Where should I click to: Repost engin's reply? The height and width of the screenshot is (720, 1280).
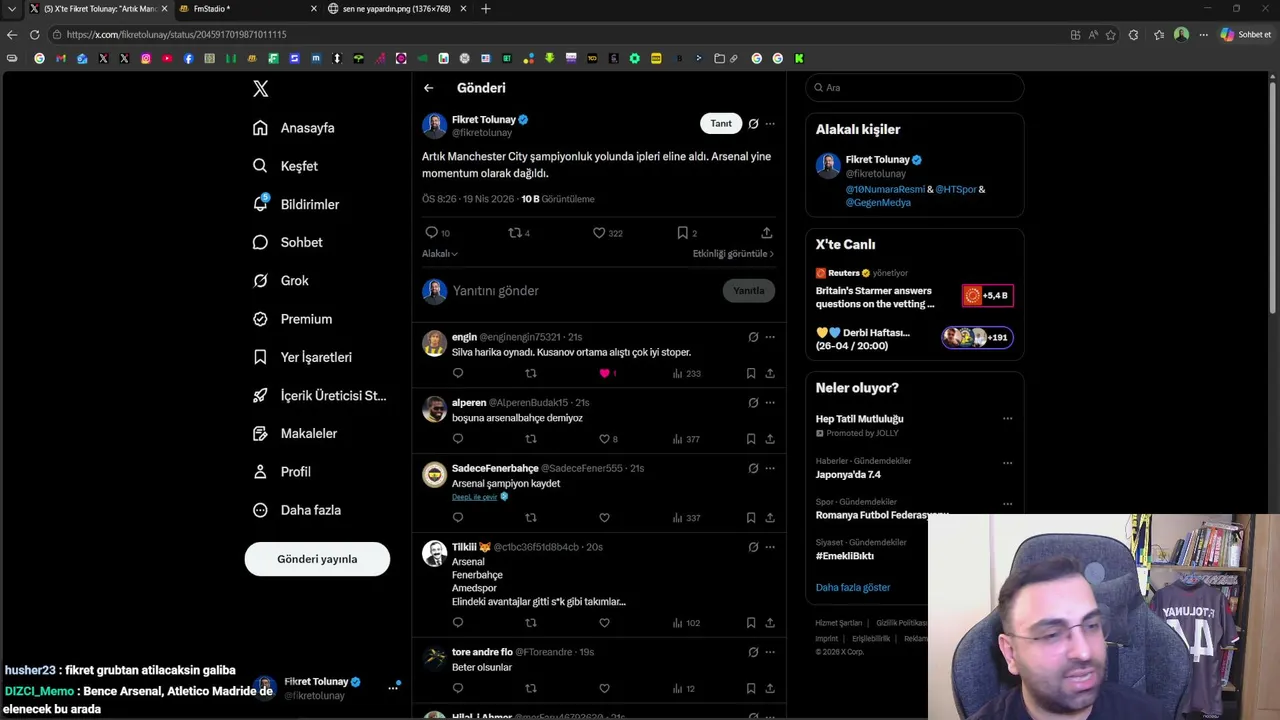531,373
